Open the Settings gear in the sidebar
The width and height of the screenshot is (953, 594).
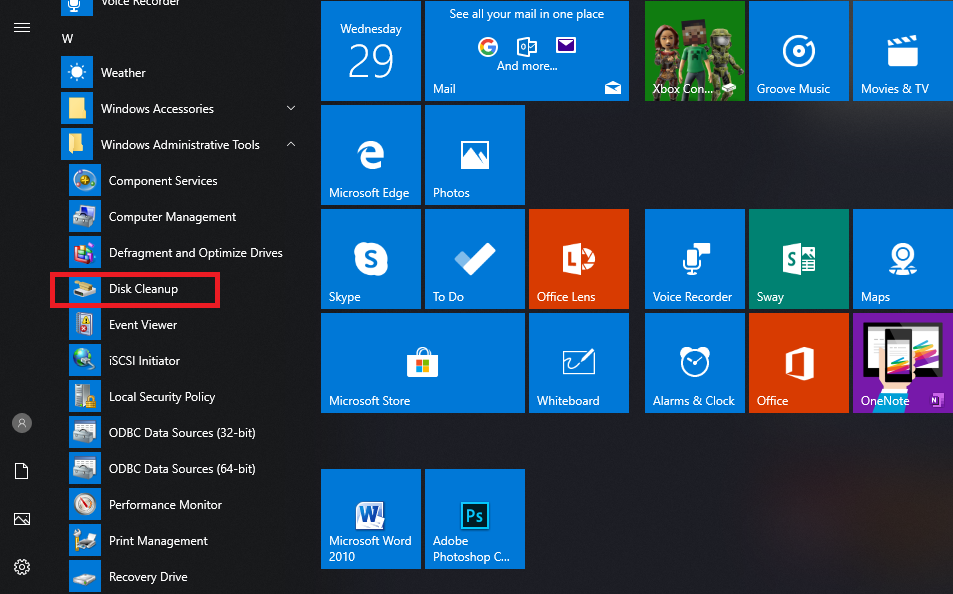(x=22, y=567)
